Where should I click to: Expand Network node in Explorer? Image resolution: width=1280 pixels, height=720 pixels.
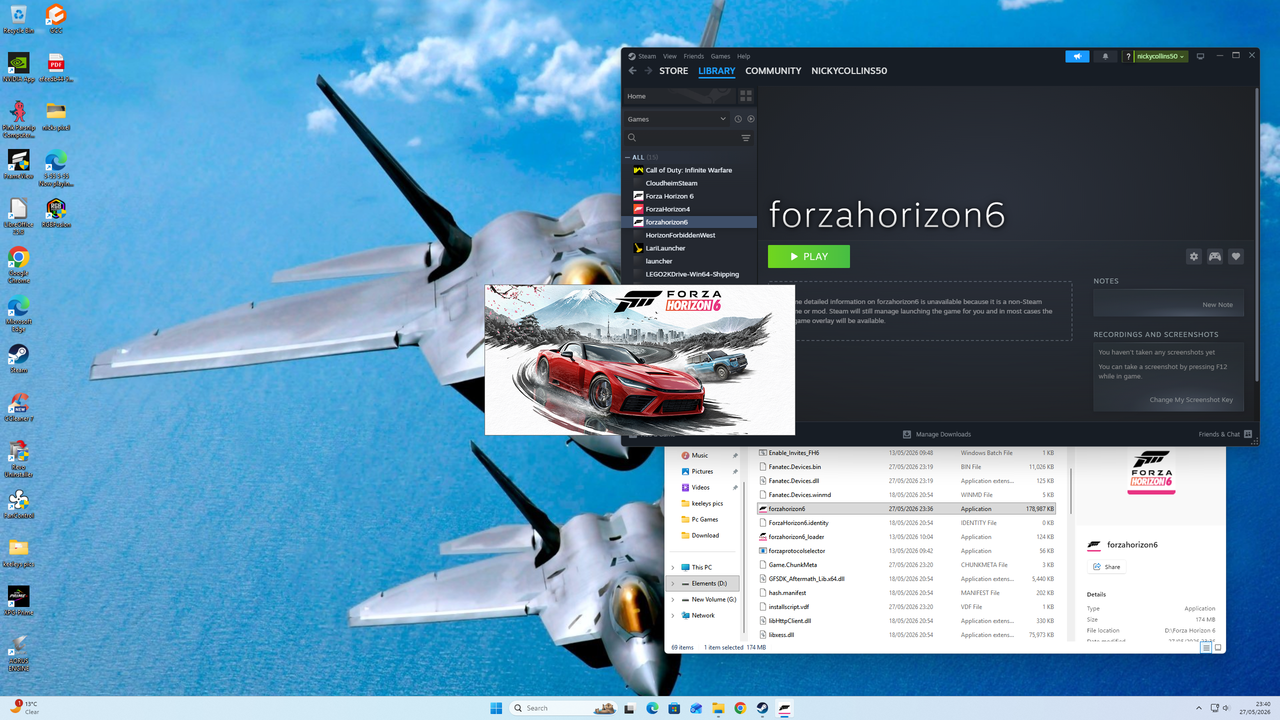coord(673,615)
